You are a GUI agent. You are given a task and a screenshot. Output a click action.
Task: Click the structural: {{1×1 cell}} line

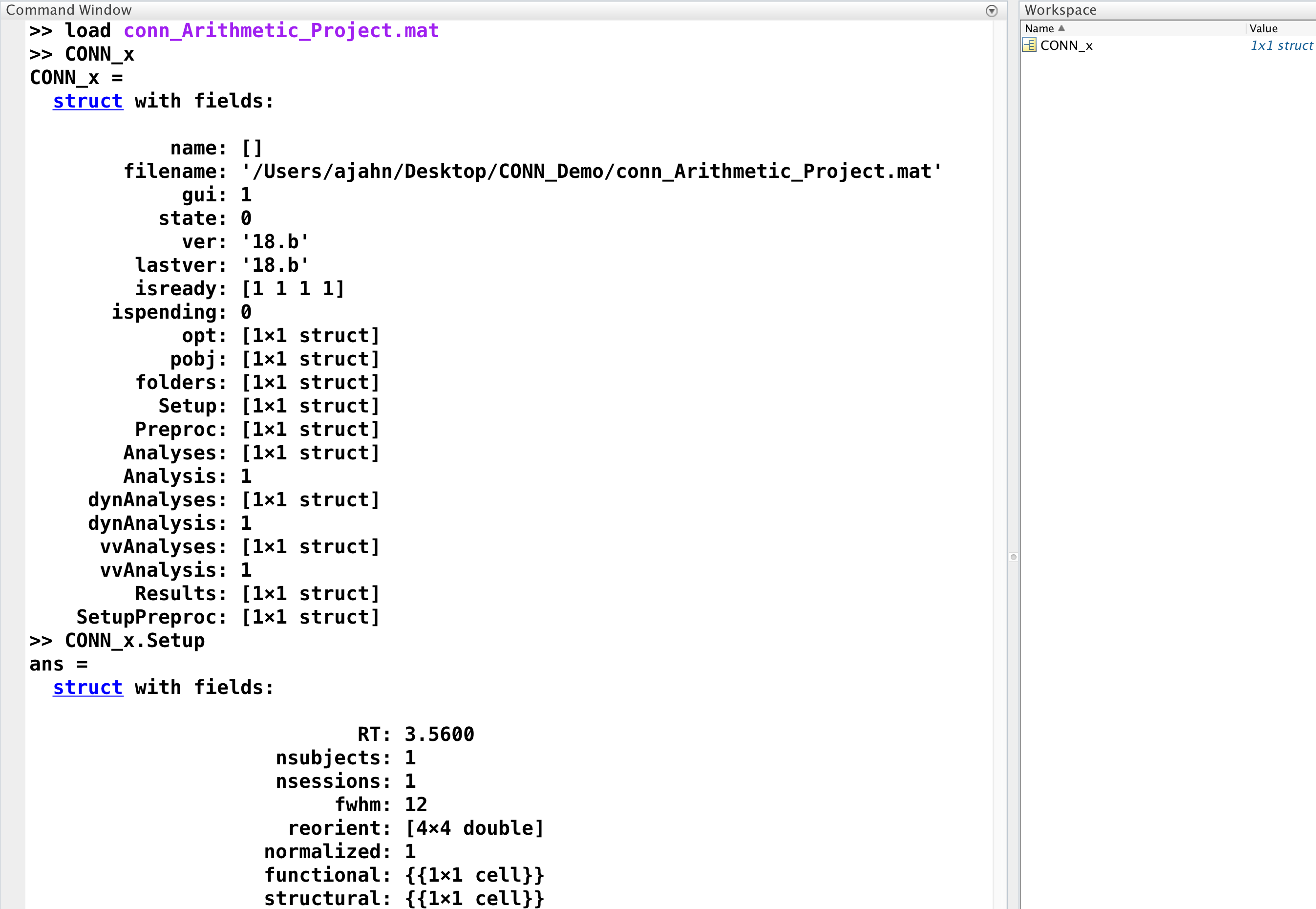click(404, 898)
